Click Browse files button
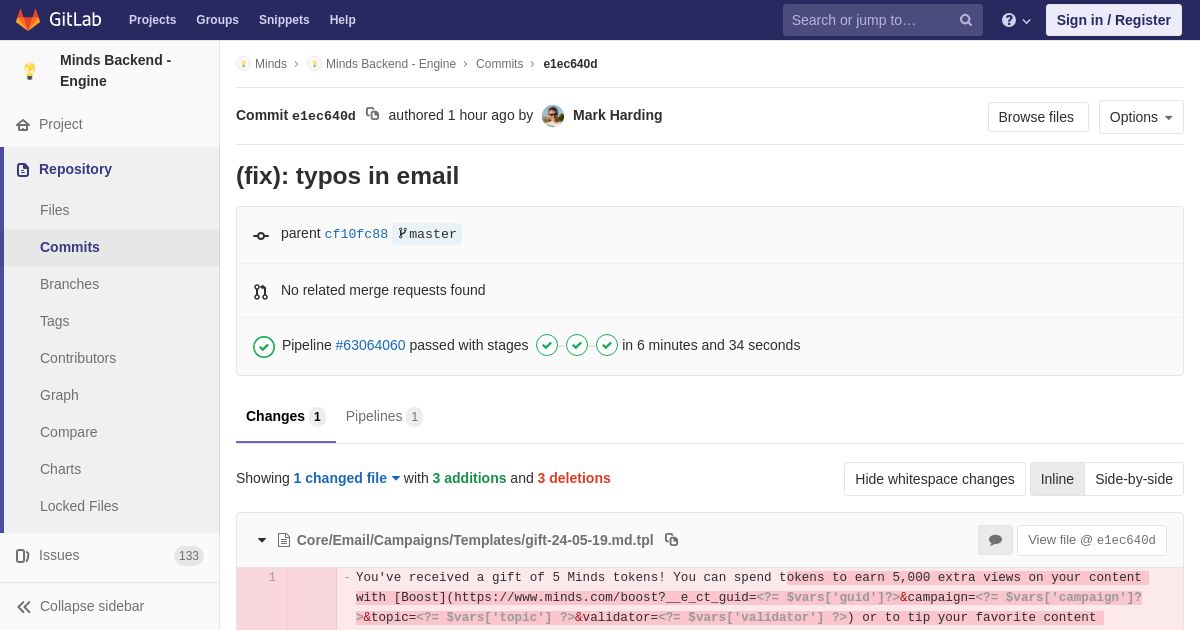 [1038, 117]
